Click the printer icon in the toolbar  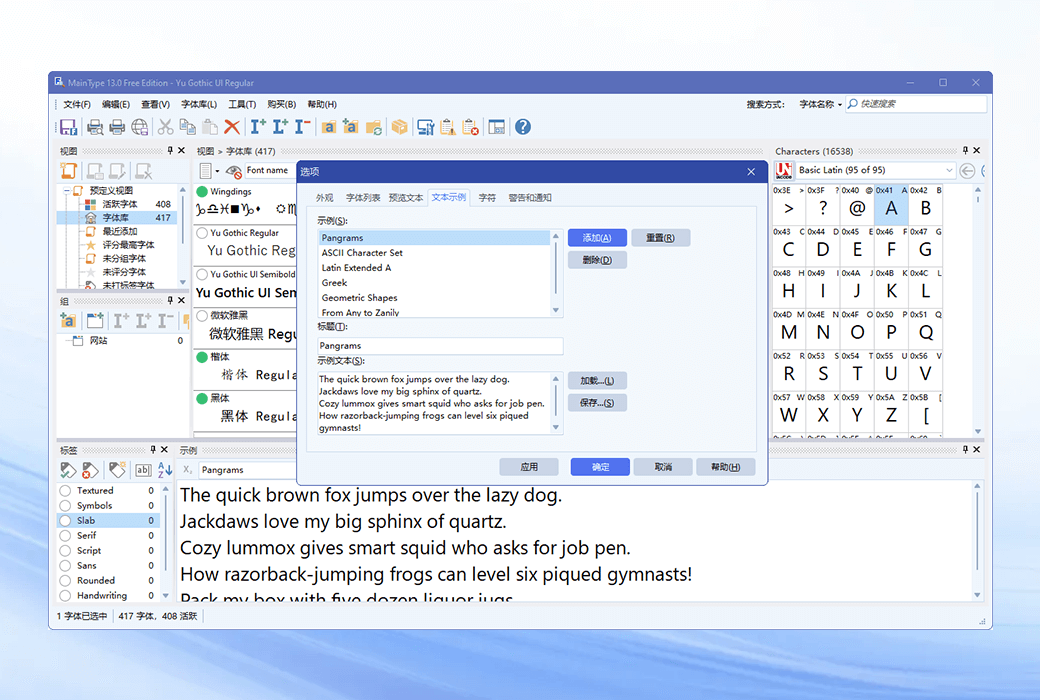tap(117, 127)
